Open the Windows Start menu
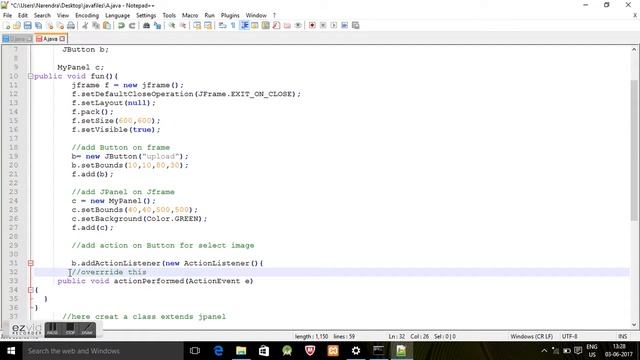This screenshot has width=640, height=360. pos(11,351)
